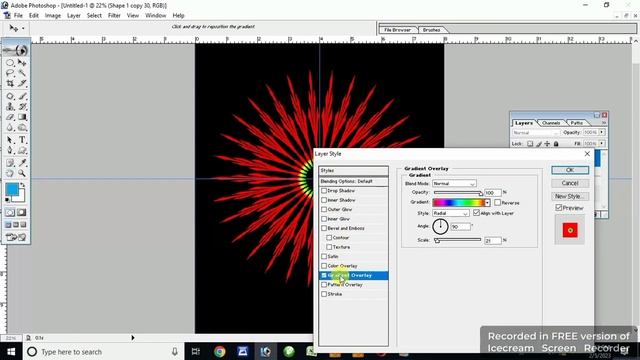
Task: Click the Opacity slider track
Action: tap(458, 192)
